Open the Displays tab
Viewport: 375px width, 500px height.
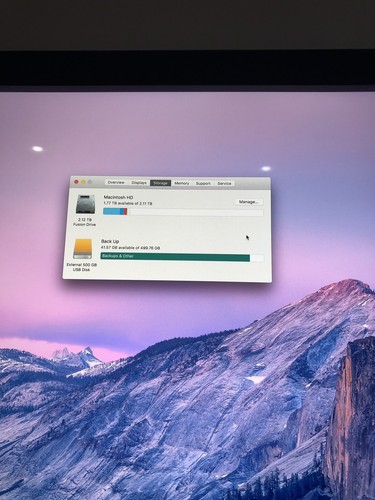(x=139, y=183)
